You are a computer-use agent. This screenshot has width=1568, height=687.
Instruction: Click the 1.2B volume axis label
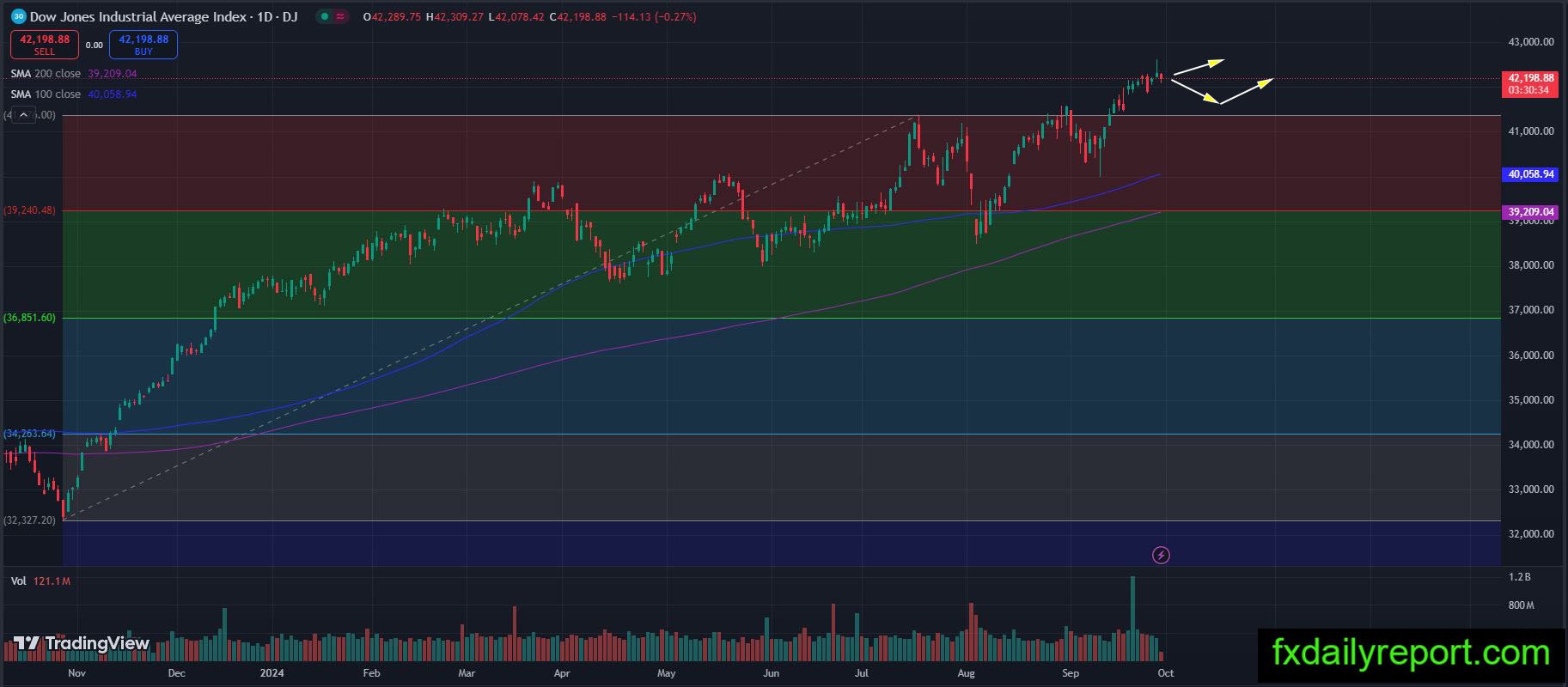point(1520,577)
